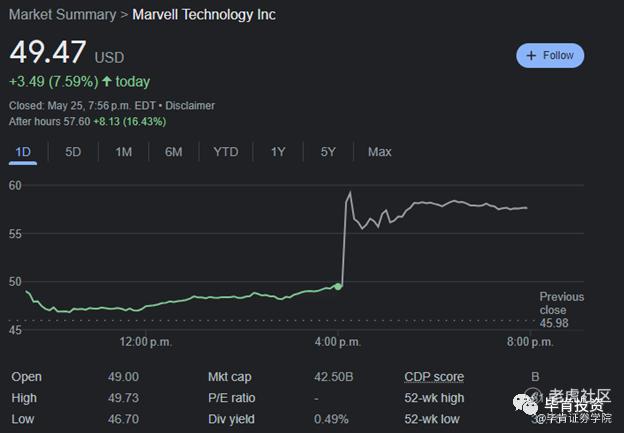This screenshot has width=624, height=433.
Task: Click the Previous close label on chart
Action: (561, 303)
